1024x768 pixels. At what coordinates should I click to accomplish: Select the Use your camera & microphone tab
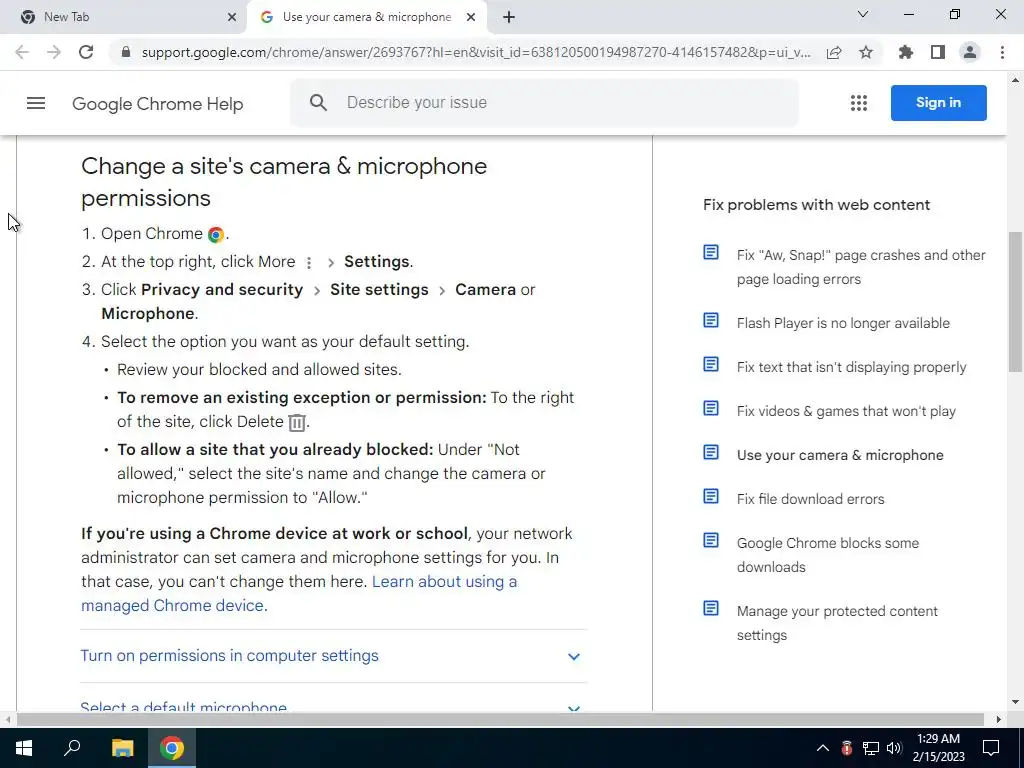coord(367,17)
